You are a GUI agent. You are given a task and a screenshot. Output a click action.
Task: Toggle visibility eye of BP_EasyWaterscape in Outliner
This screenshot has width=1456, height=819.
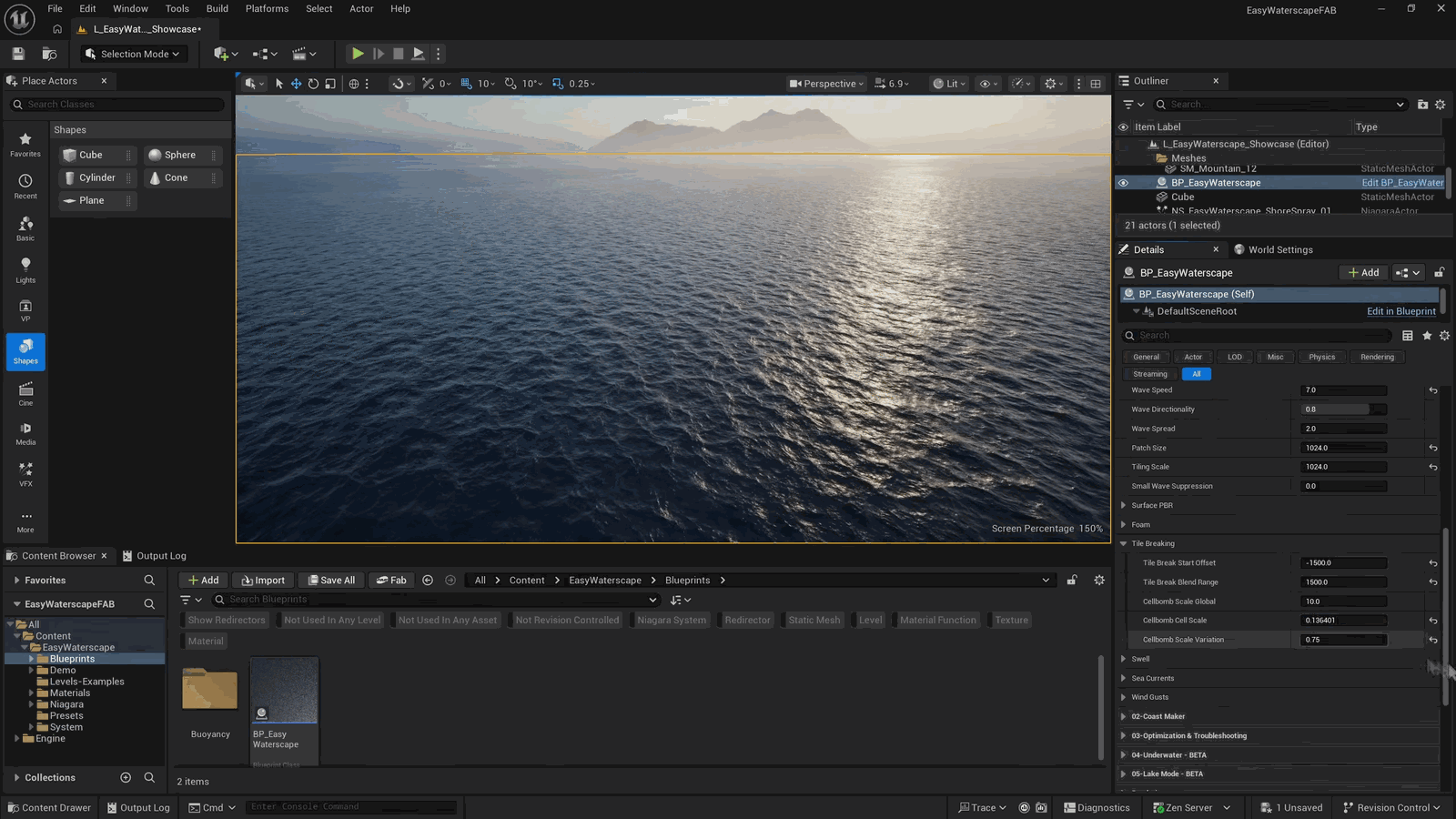(x=1123, y=183)
